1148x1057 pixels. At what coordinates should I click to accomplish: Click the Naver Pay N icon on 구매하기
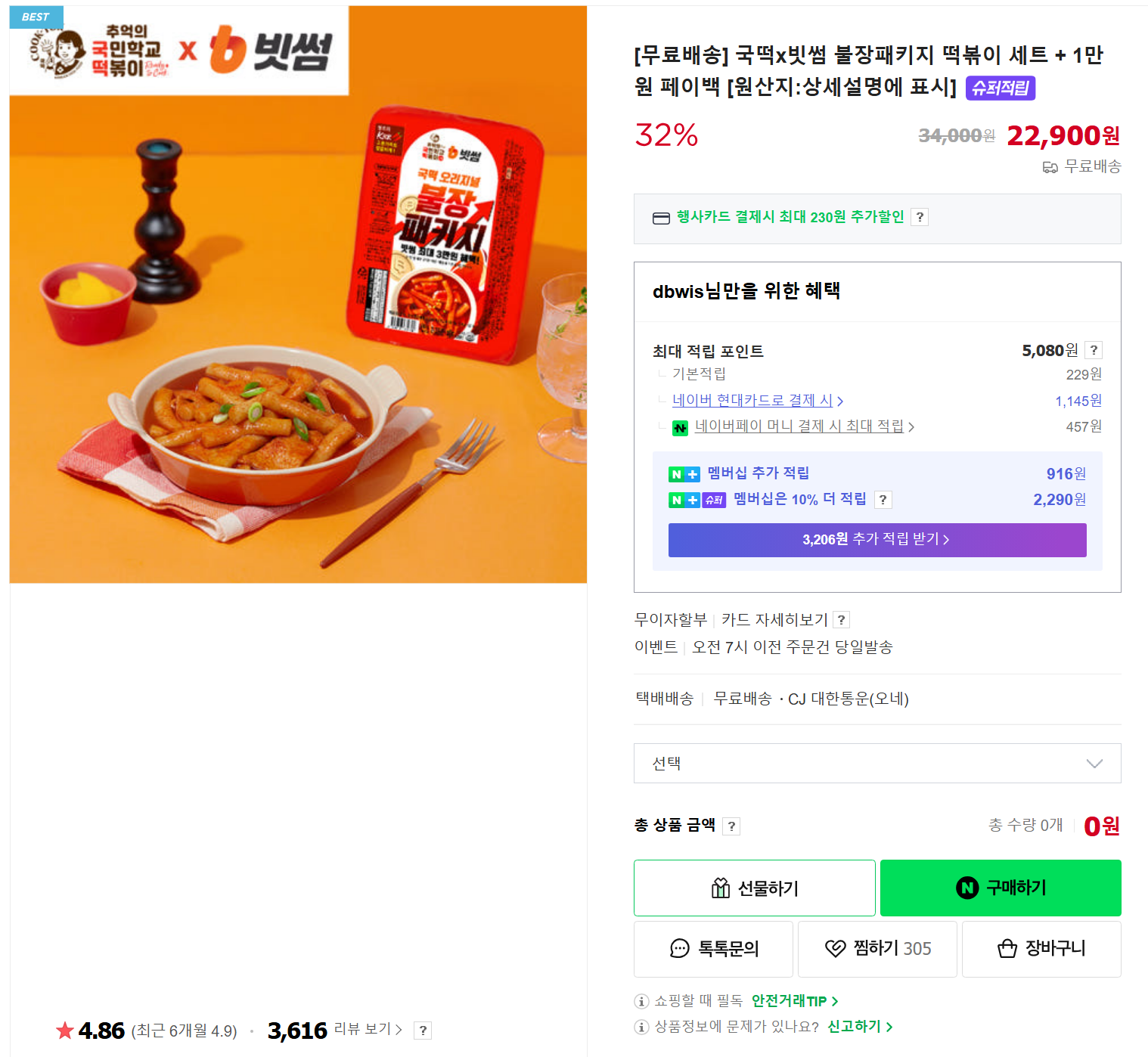point(966,888)
